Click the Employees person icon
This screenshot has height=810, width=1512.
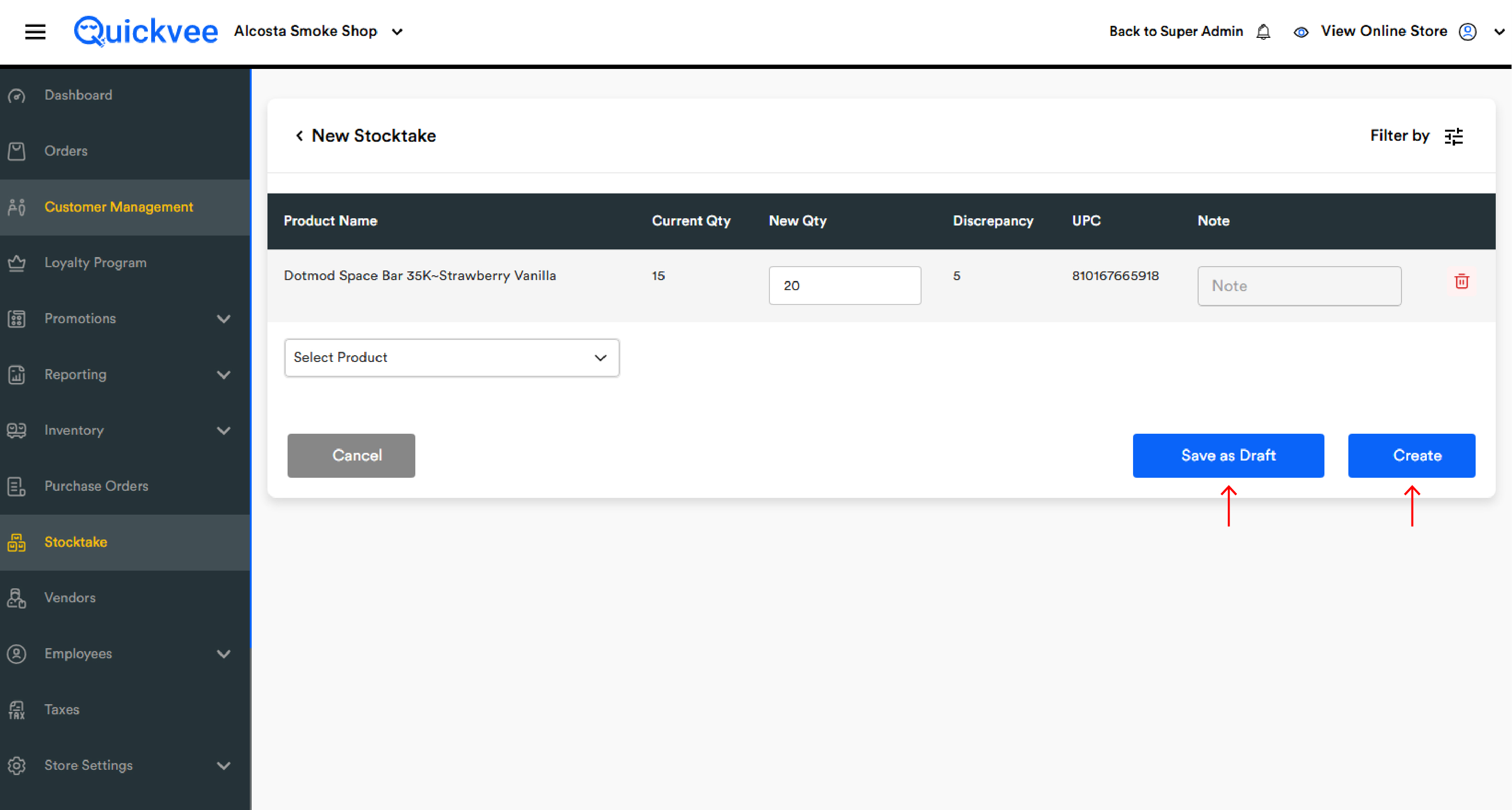click(x=16, y=654)
